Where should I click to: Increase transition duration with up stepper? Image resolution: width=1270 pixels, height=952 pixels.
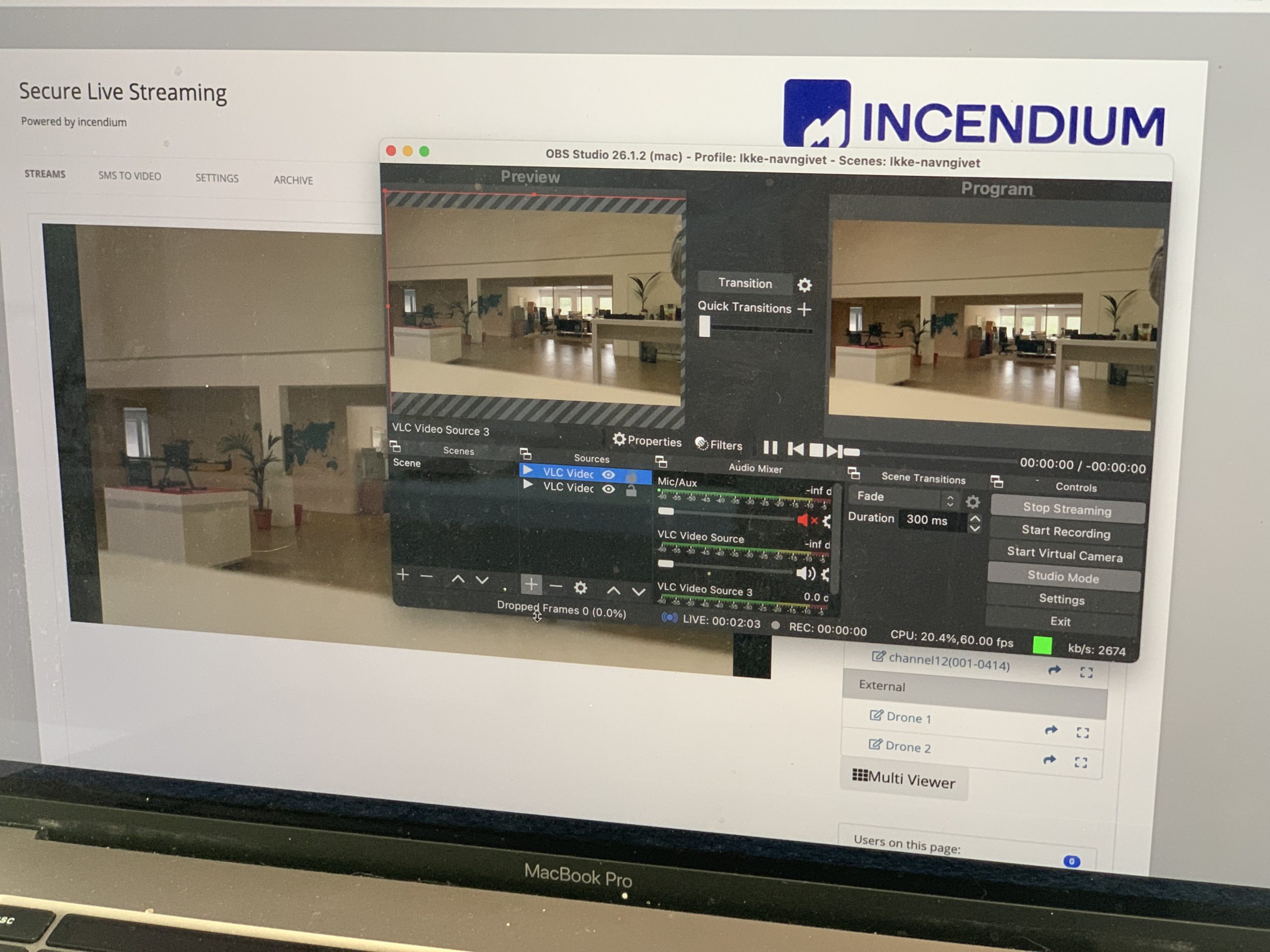point(975,518)
